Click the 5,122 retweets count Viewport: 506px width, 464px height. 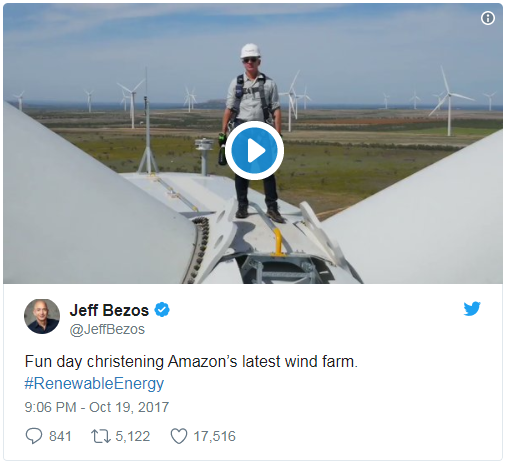pyautogui.click(x=133, y=436)
